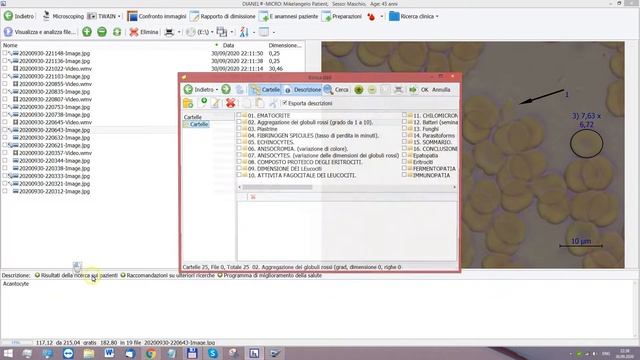Screen dimensions: 640x360
Task: Open Preparazioni from main toolbar
Action: tap(342, 16)
